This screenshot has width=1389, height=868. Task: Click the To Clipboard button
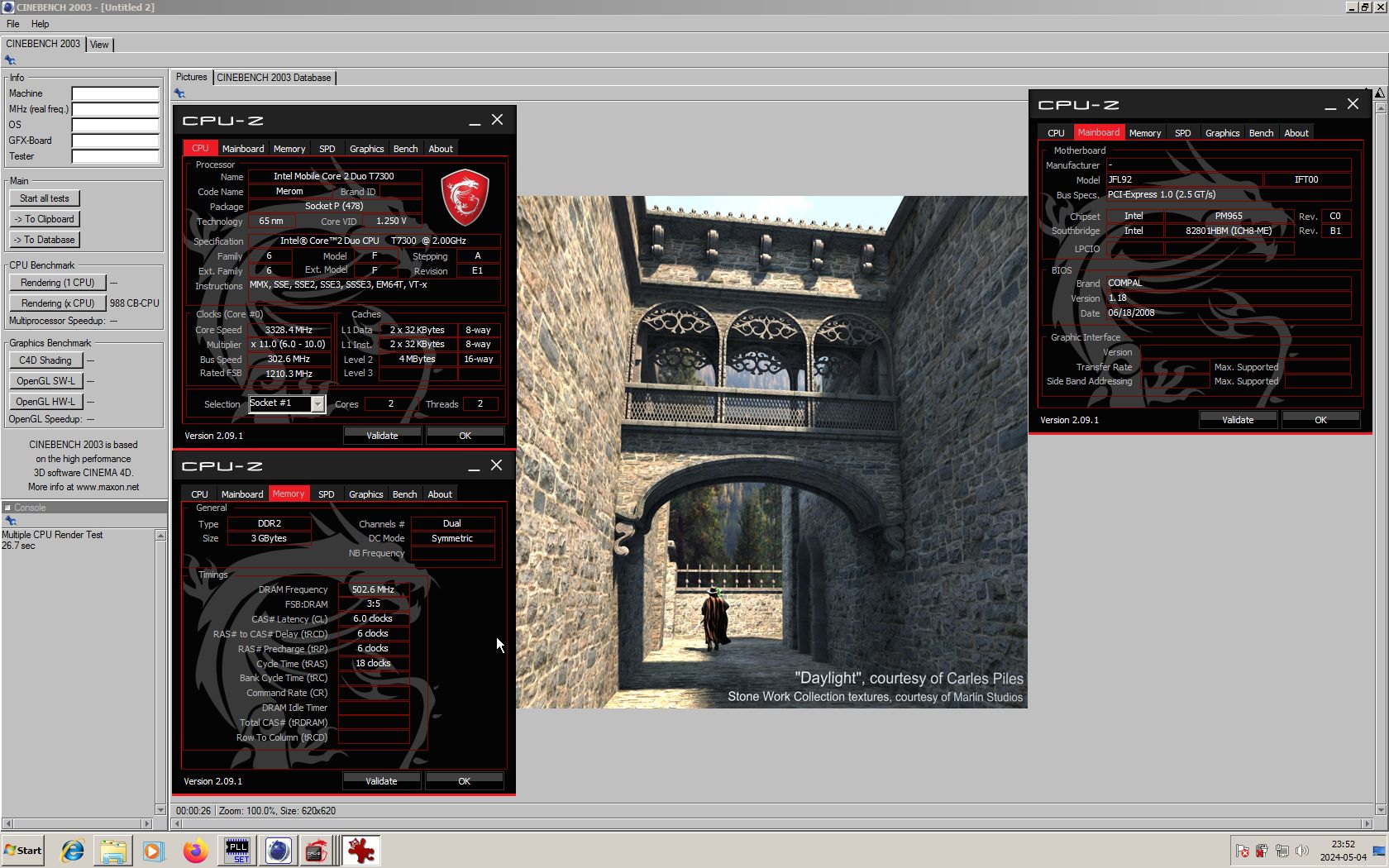point(45,219)
